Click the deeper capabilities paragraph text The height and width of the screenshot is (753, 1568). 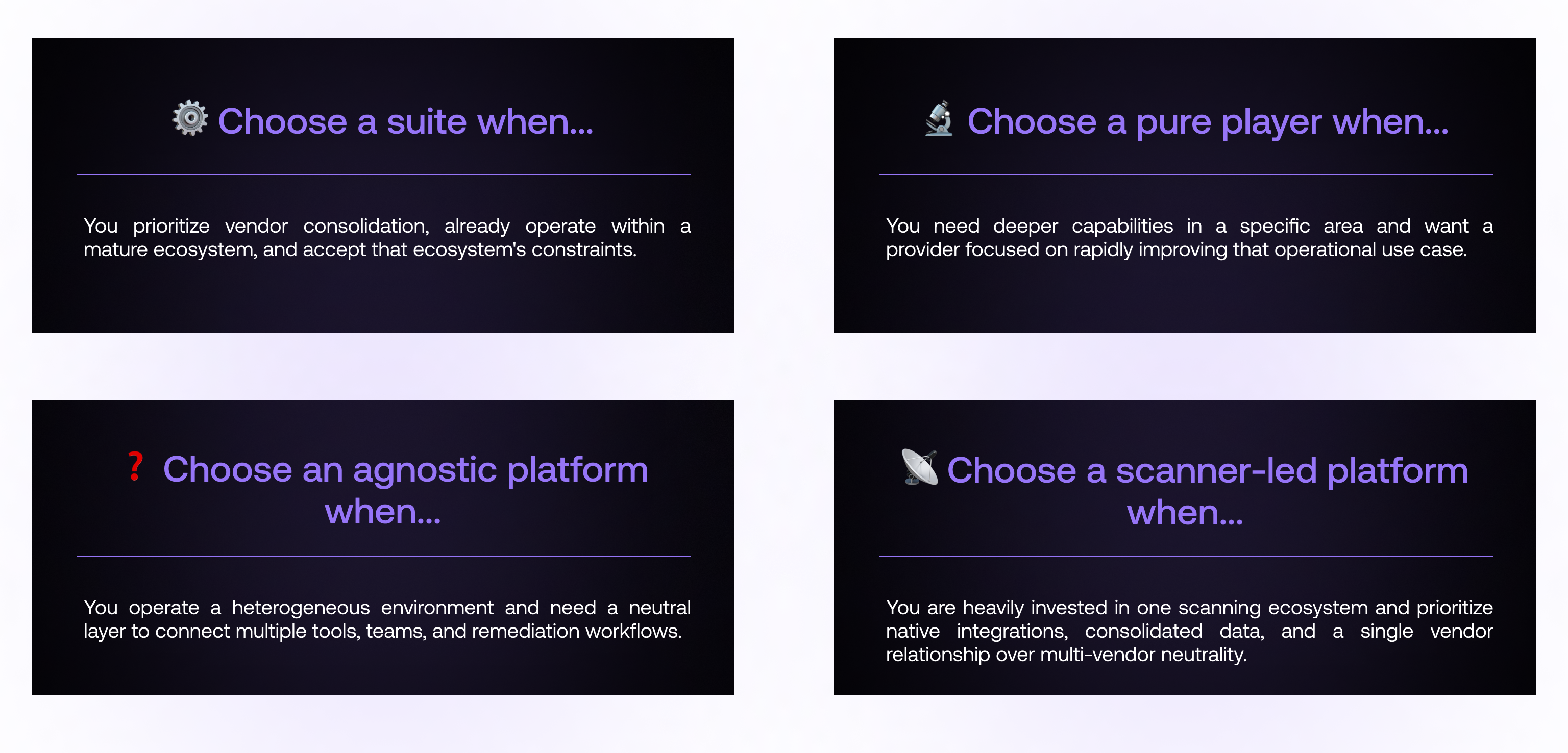coord(1189,238)
